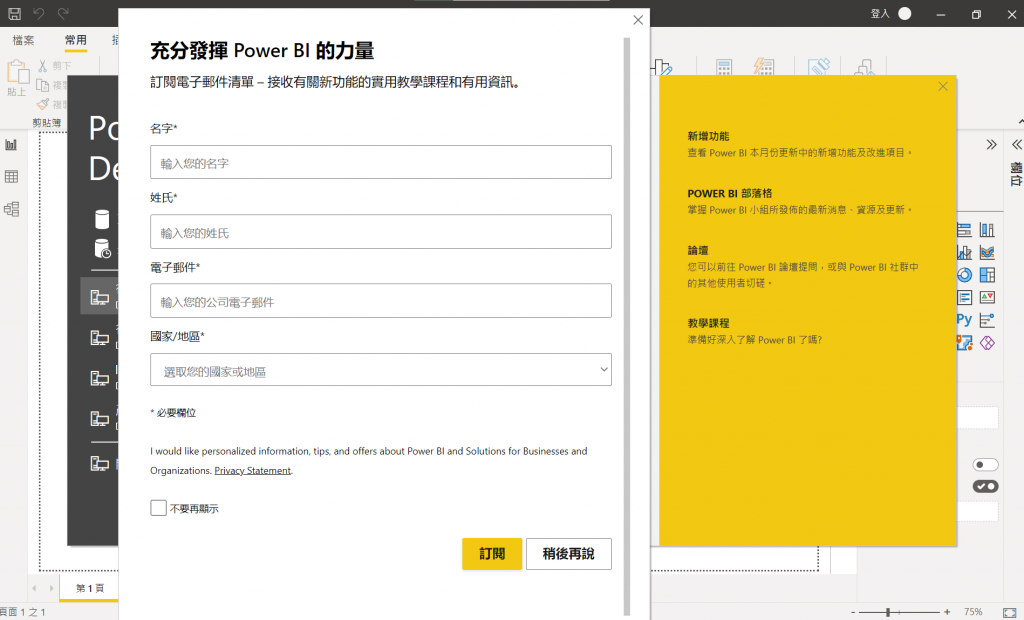Open the 新增功能 link in yellow panel
Image resolution: width=1024 pixels, height=620 pixels.
(708, 136)
